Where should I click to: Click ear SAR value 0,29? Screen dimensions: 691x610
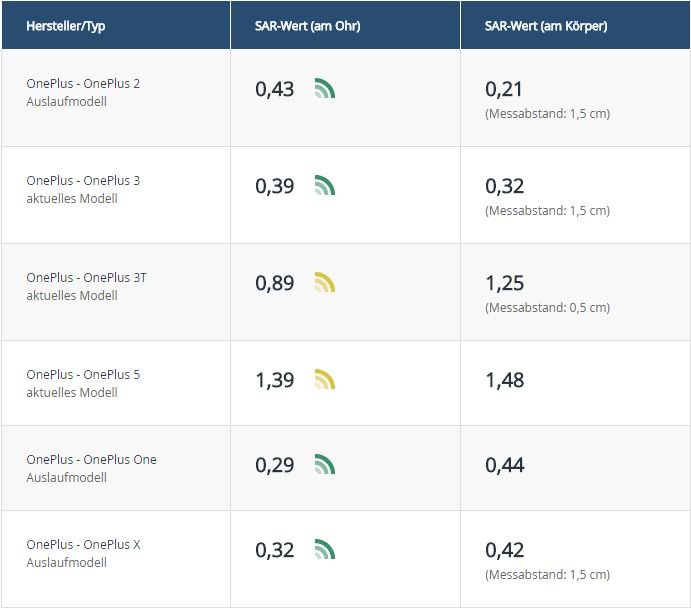(275, 465)
